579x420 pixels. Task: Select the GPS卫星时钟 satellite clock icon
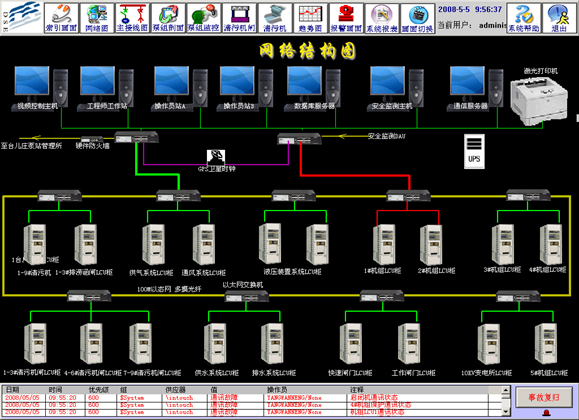coord(216,157)
